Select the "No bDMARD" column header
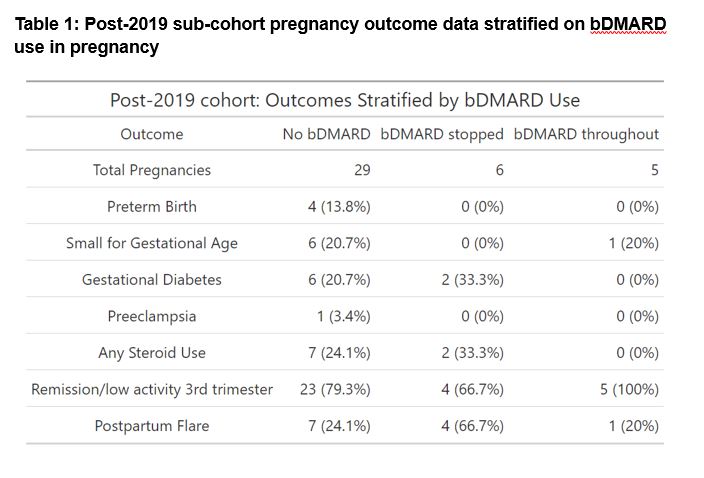The width and height of the screenshot is (704, 478). click(326, 134)
